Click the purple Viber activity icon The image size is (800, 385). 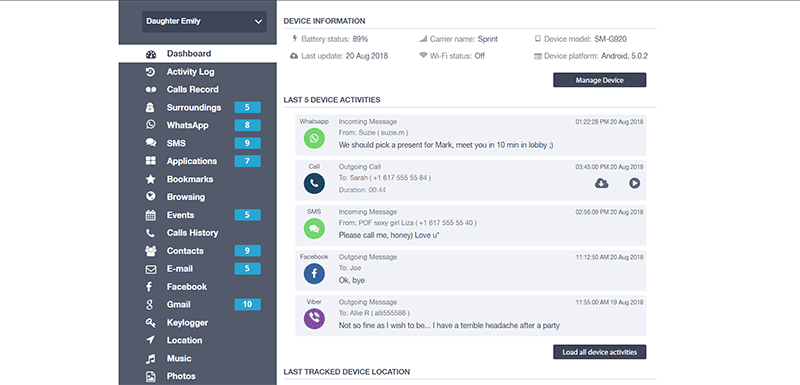[314, 319]
